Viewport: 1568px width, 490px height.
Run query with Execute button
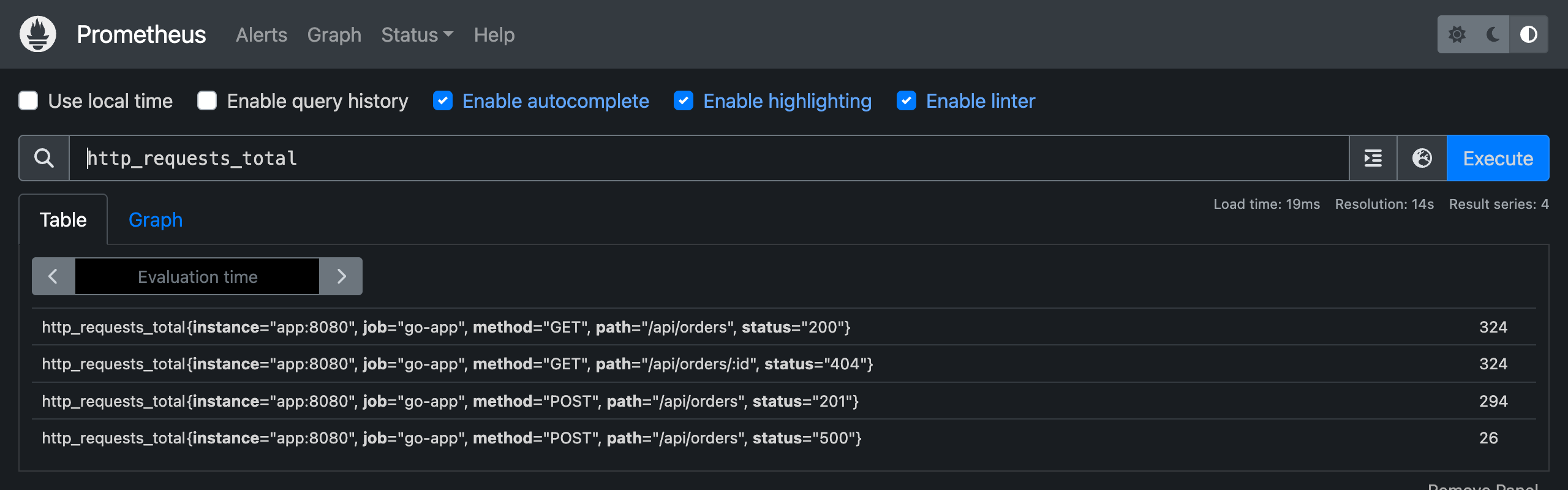1498,158
